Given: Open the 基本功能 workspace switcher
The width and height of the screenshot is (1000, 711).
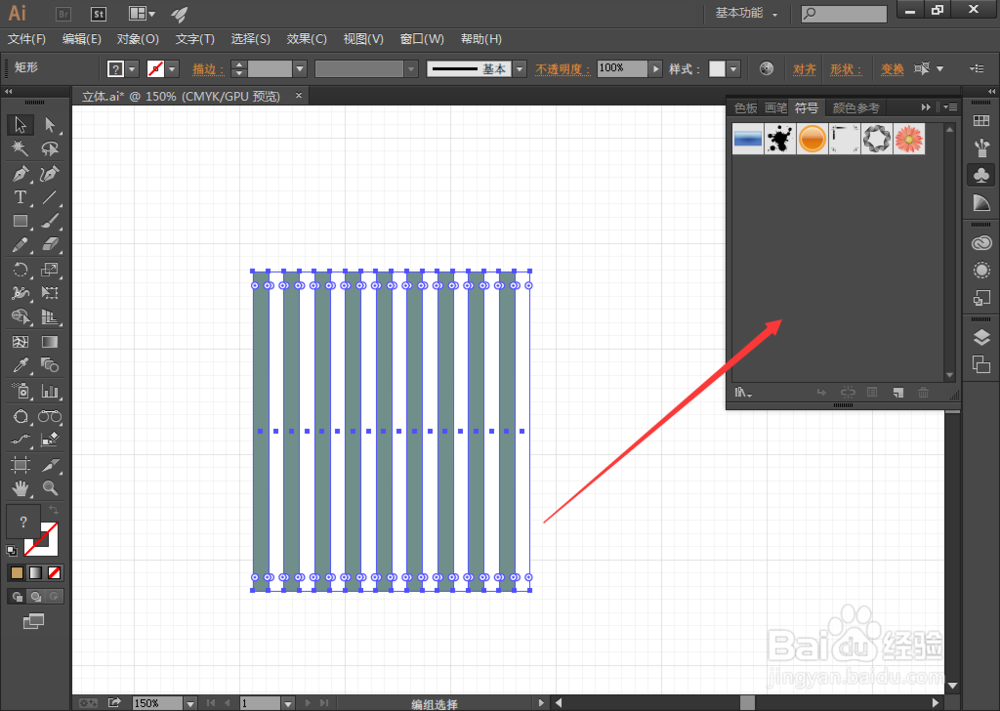Looking at the screenshot, I should (x=746, y=13).
